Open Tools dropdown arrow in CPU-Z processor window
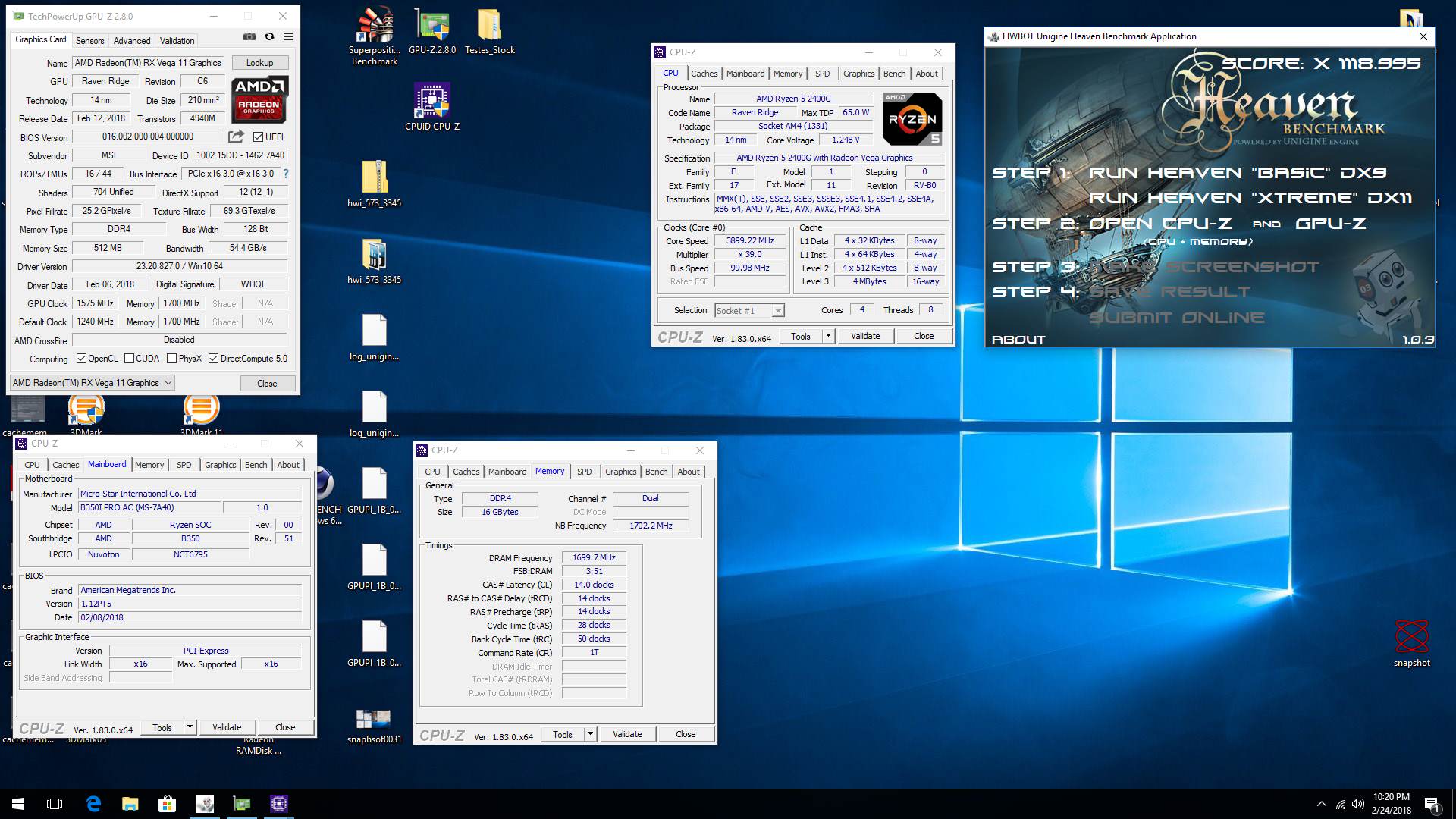 pyautogui.click(x=828, y=336)
